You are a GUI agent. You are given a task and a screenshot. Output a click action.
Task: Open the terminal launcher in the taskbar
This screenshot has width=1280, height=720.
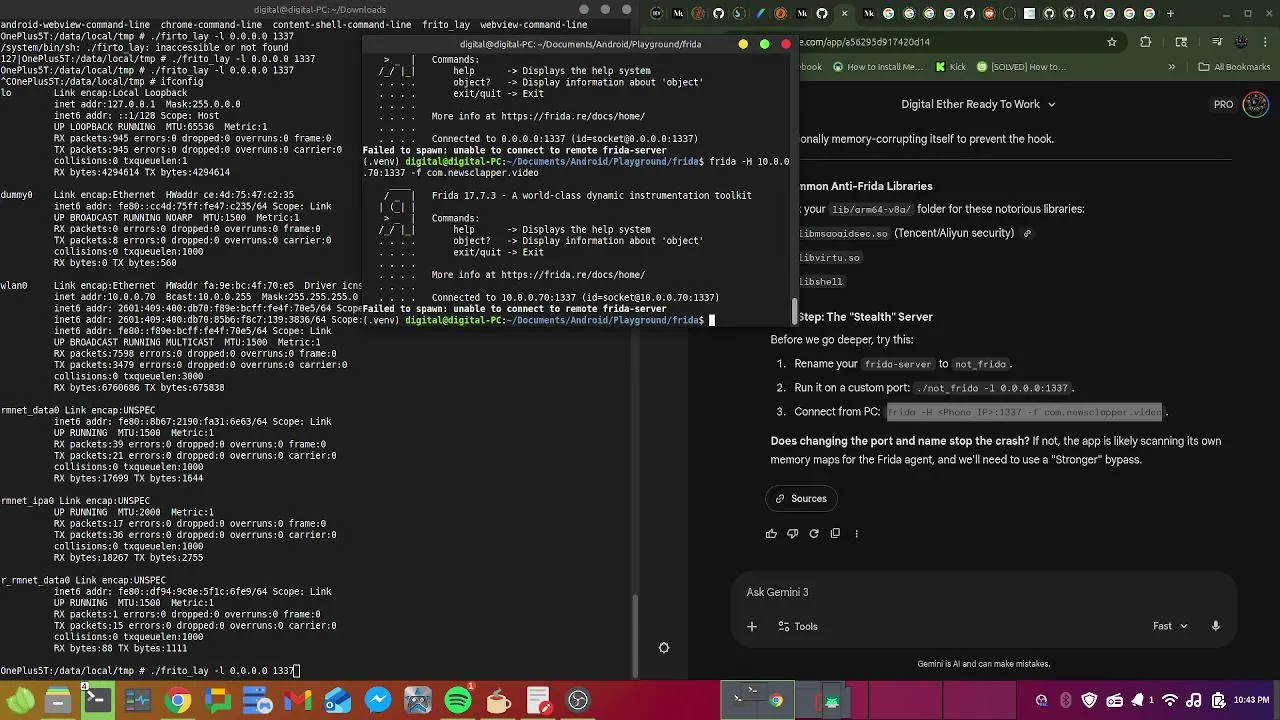click(x=97, y=700)
